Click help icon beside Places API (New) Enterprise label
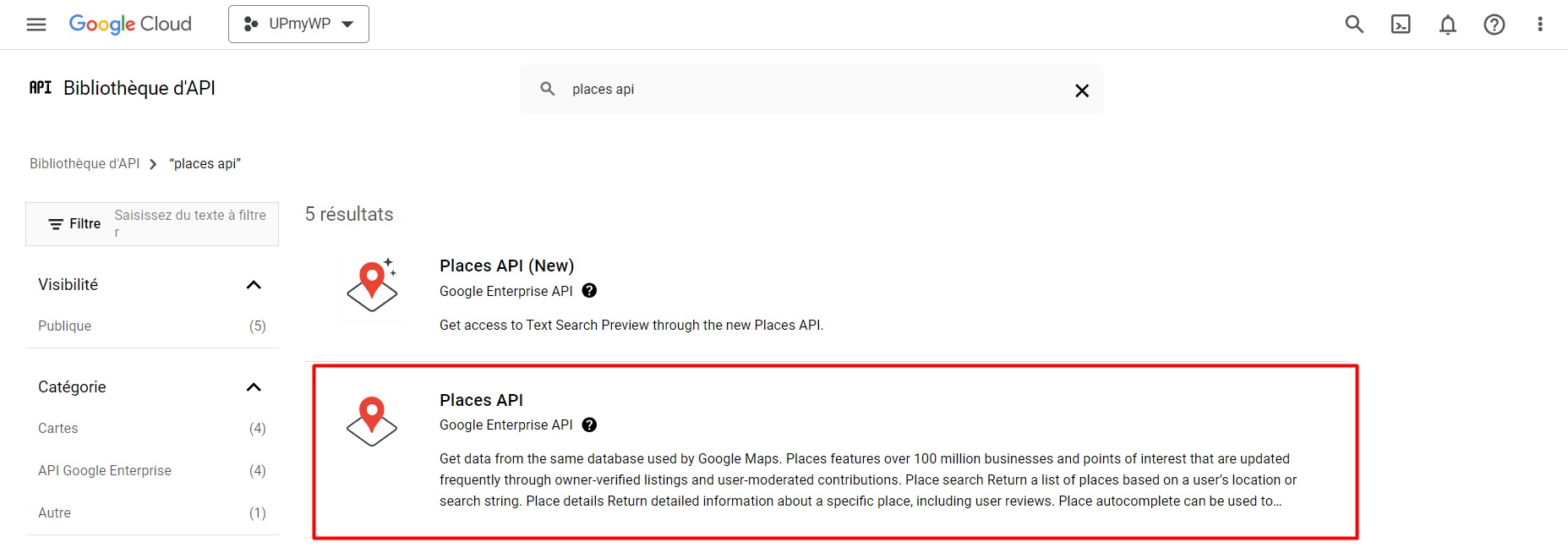The image size is (1568, 548). coord(590,291)
